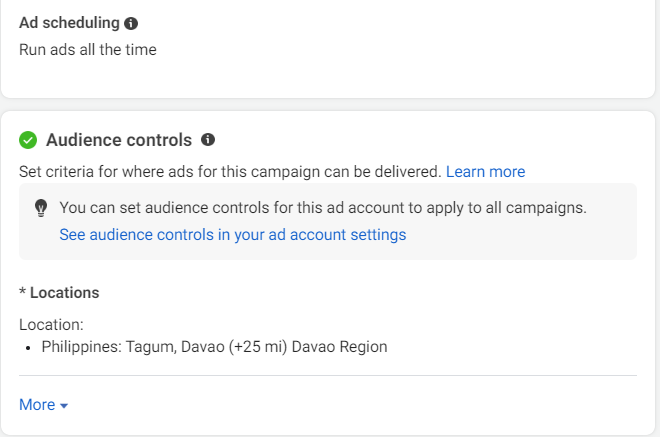660x437 pixels.
Task: Expand the More dropdown arrow
Action: pyautogui.click(x=64, y=406)
